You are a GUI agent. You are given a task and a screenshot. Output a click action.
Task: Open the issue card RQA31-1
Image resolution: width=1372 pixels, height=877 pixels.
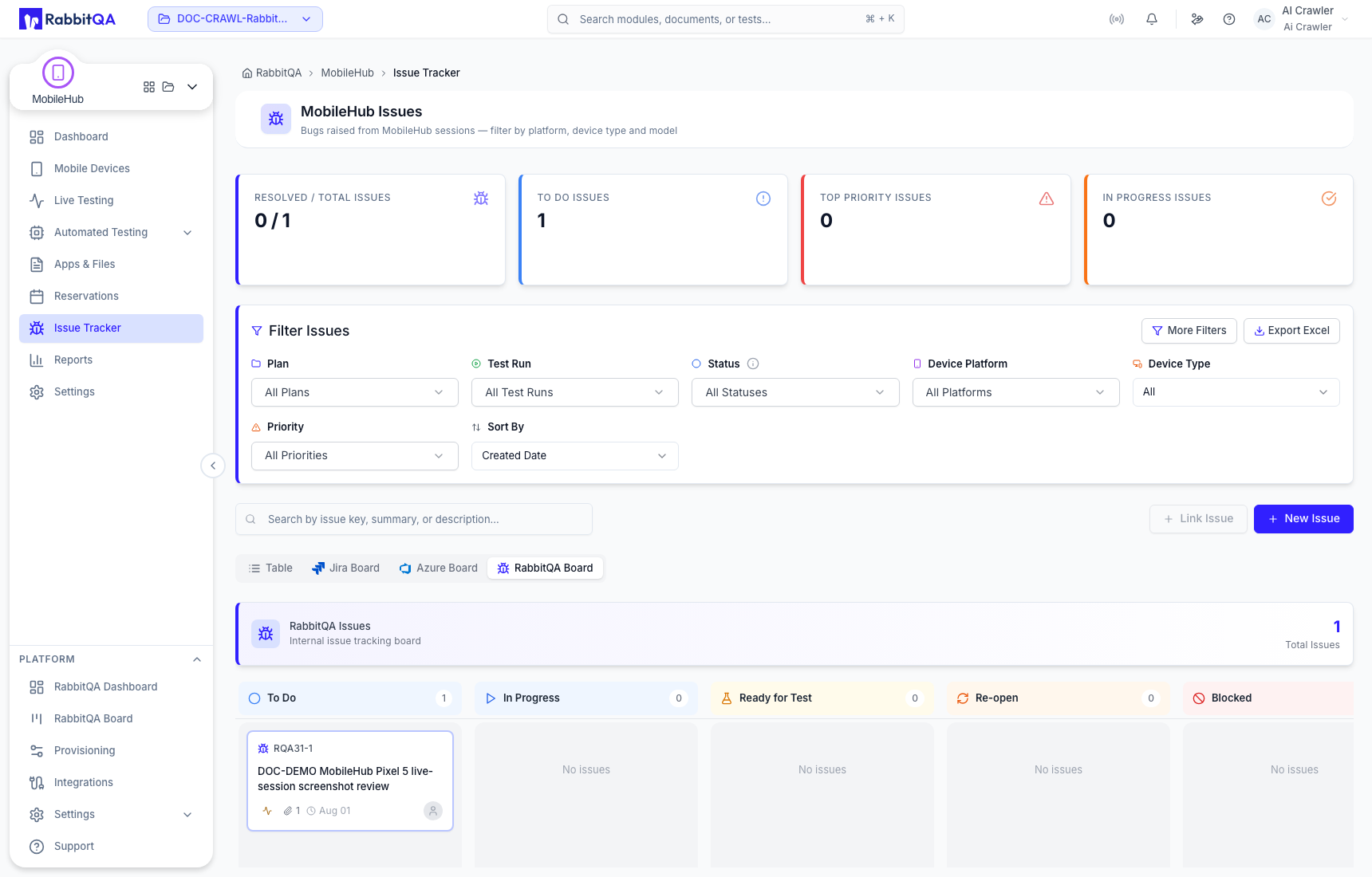tap(350, 781)
